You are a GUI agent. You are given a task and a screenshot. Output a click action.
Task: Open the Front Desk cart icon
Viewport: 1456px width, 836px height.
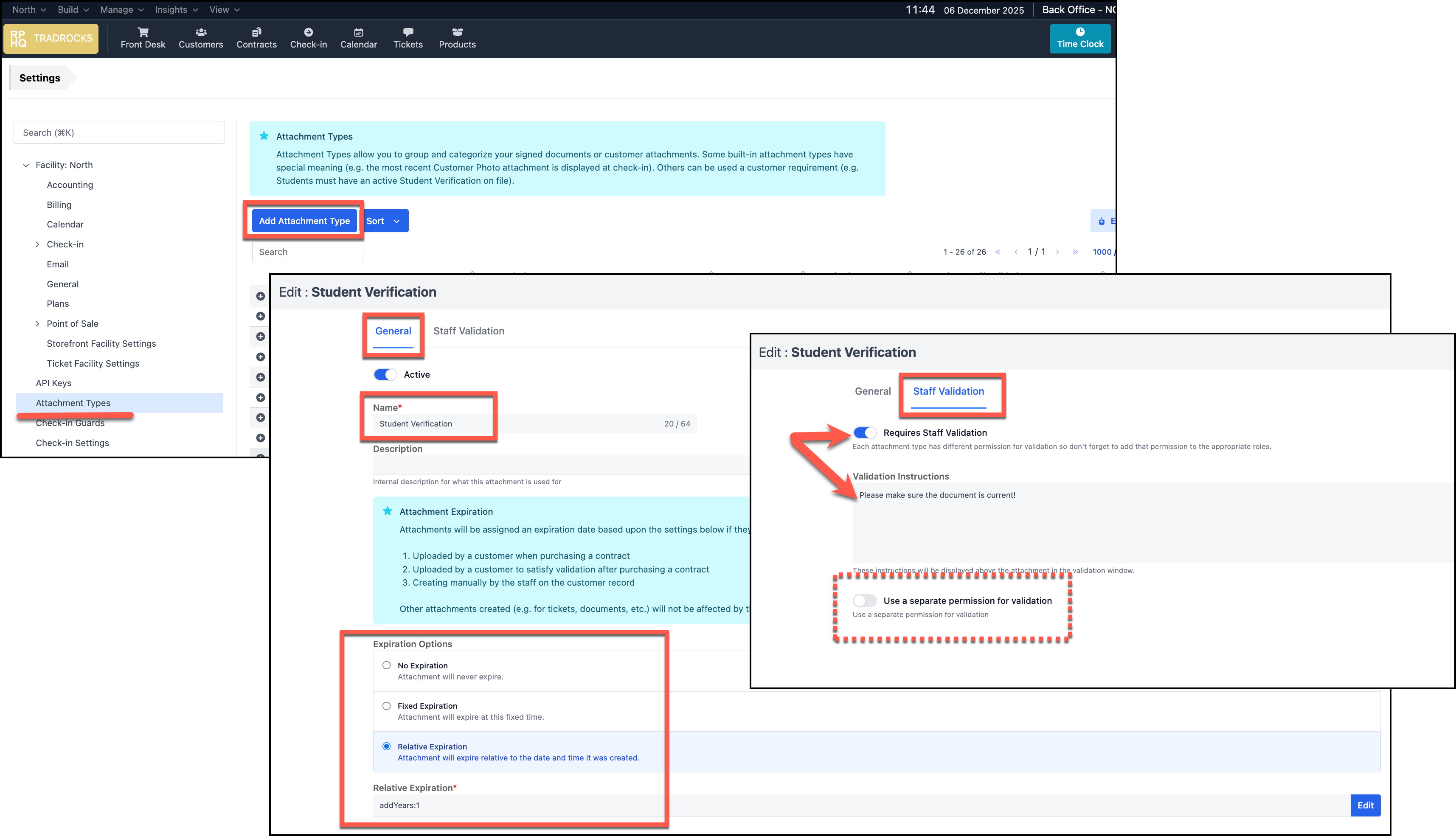[143, 32]
